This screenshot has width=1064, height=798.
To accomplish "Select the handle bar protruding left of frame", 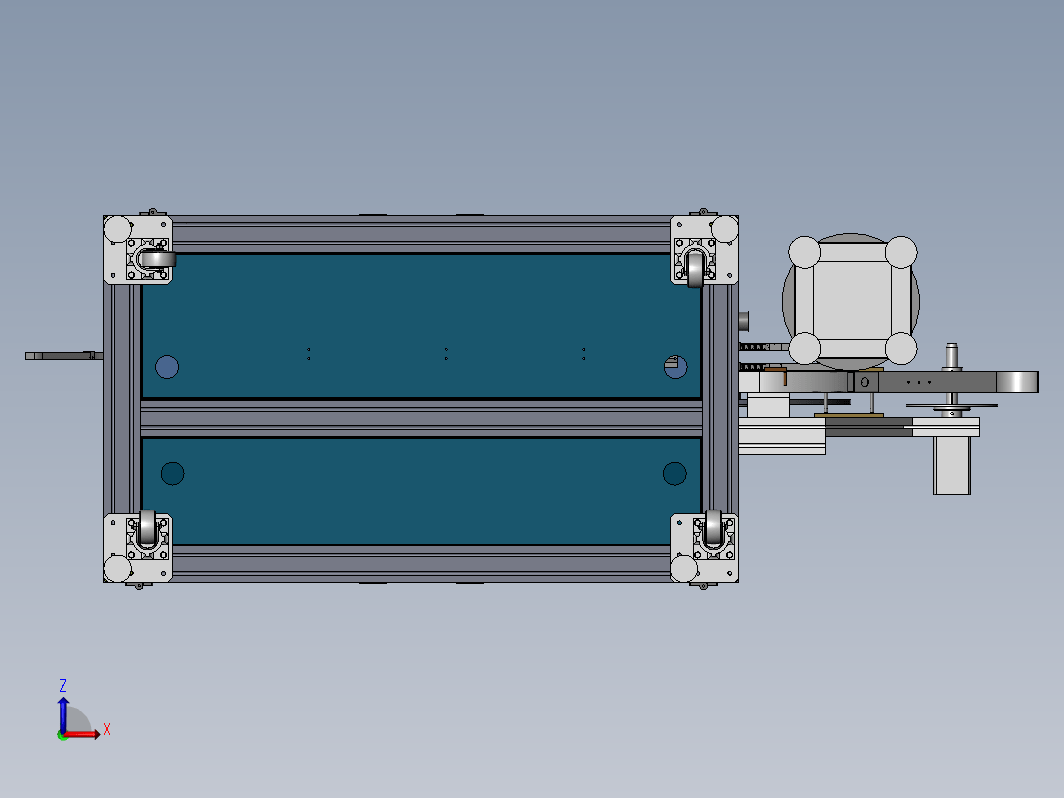I will 64,356.
